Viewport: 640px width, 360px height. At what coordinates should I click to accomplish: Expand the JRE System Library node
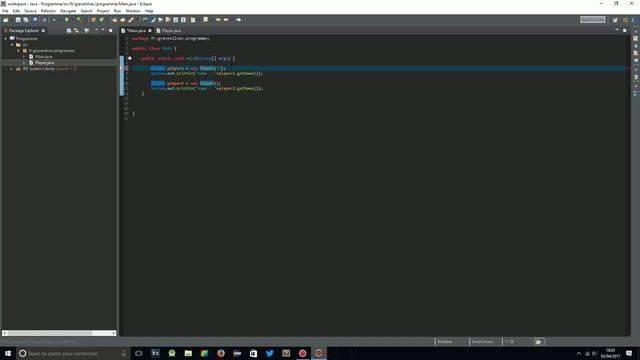tap(11, 69)
